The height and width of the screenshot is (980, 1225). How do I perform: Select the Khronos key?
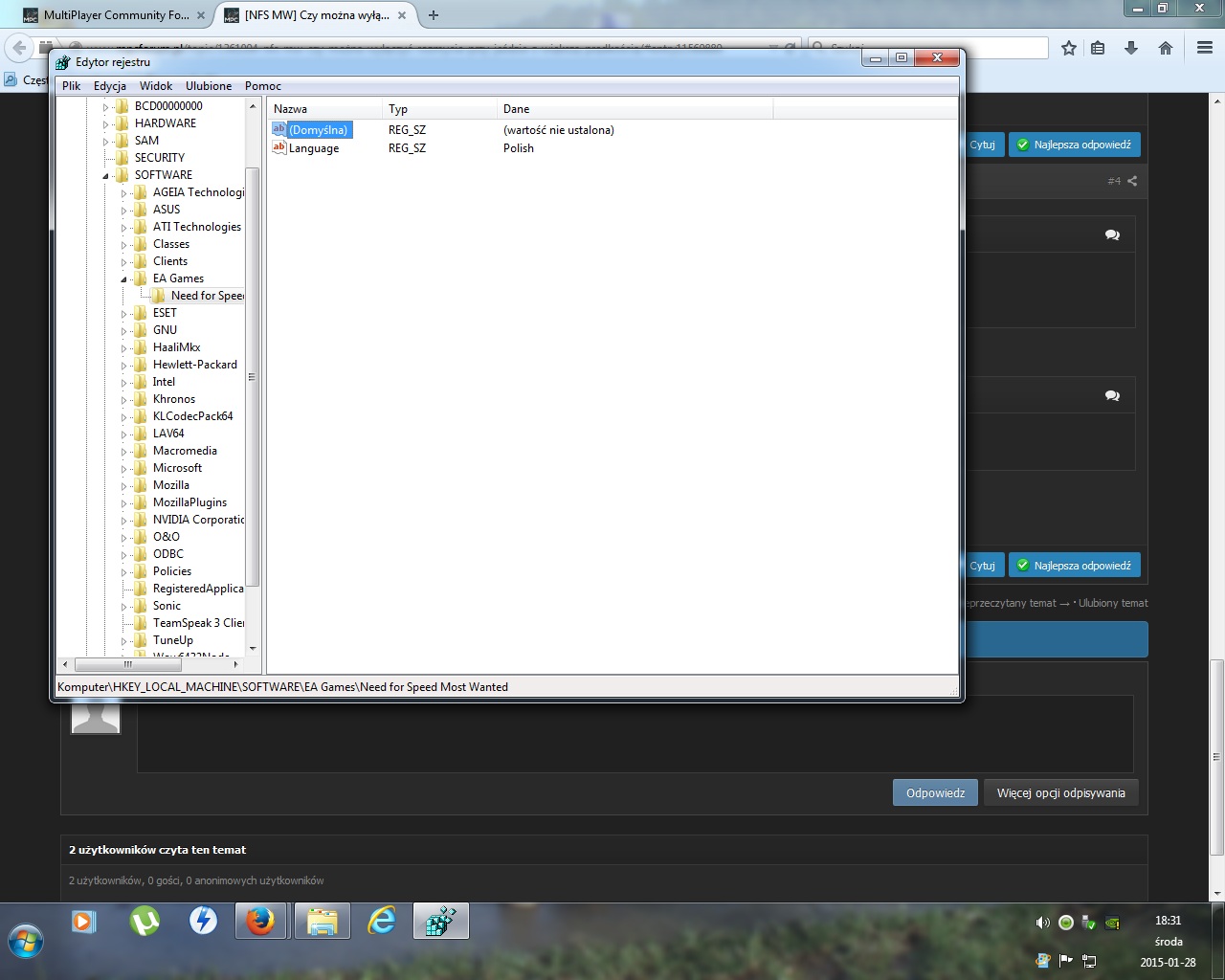point(174,399)
